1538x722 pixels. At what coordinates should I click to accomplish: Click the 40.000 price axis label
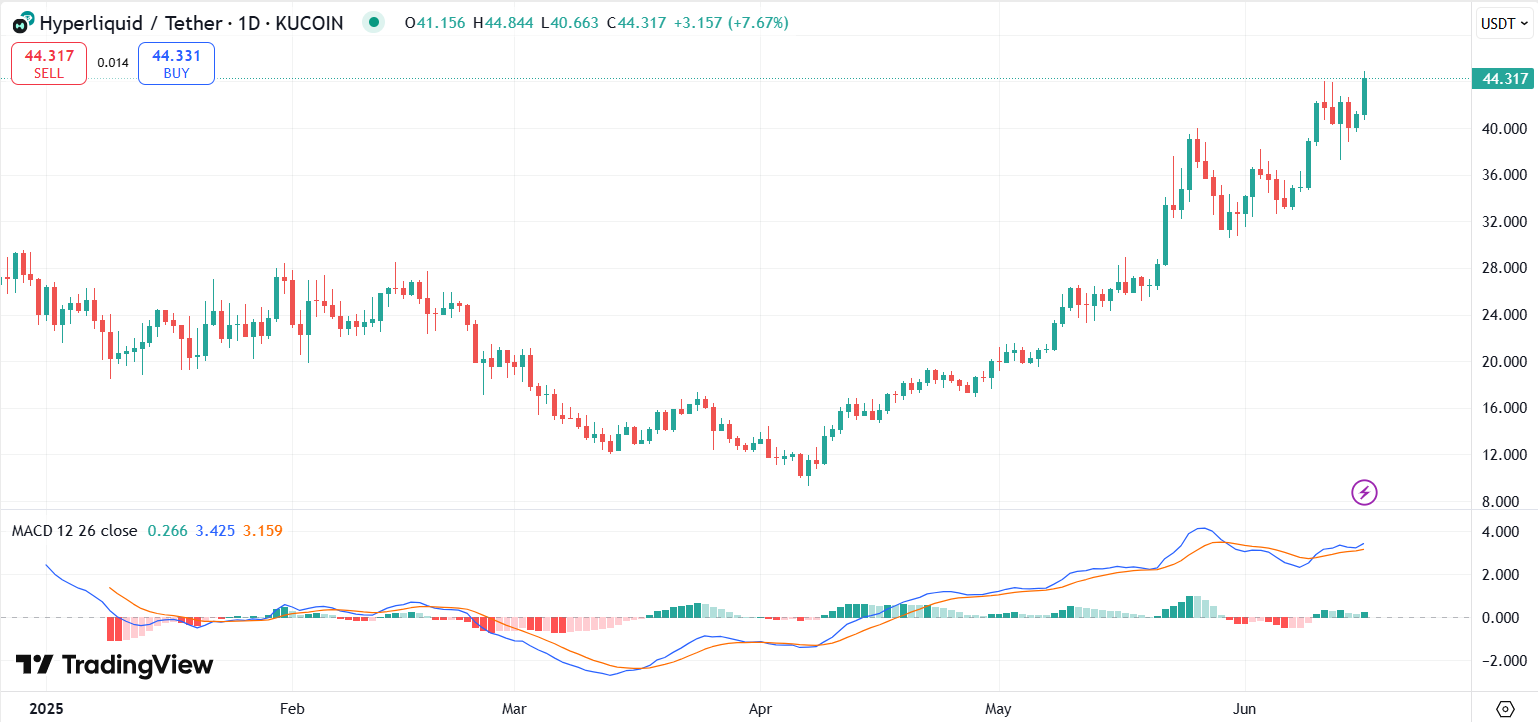click(1505, 129)
